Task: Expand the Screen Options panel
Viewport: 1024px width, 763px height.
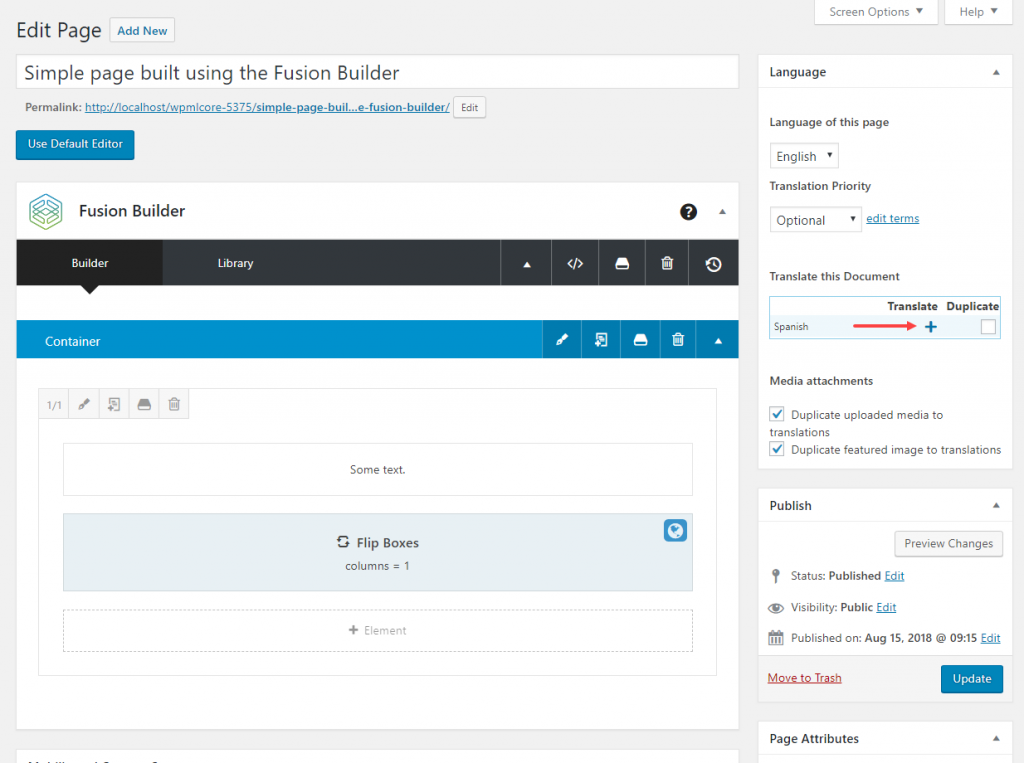Action: [876, 12]
